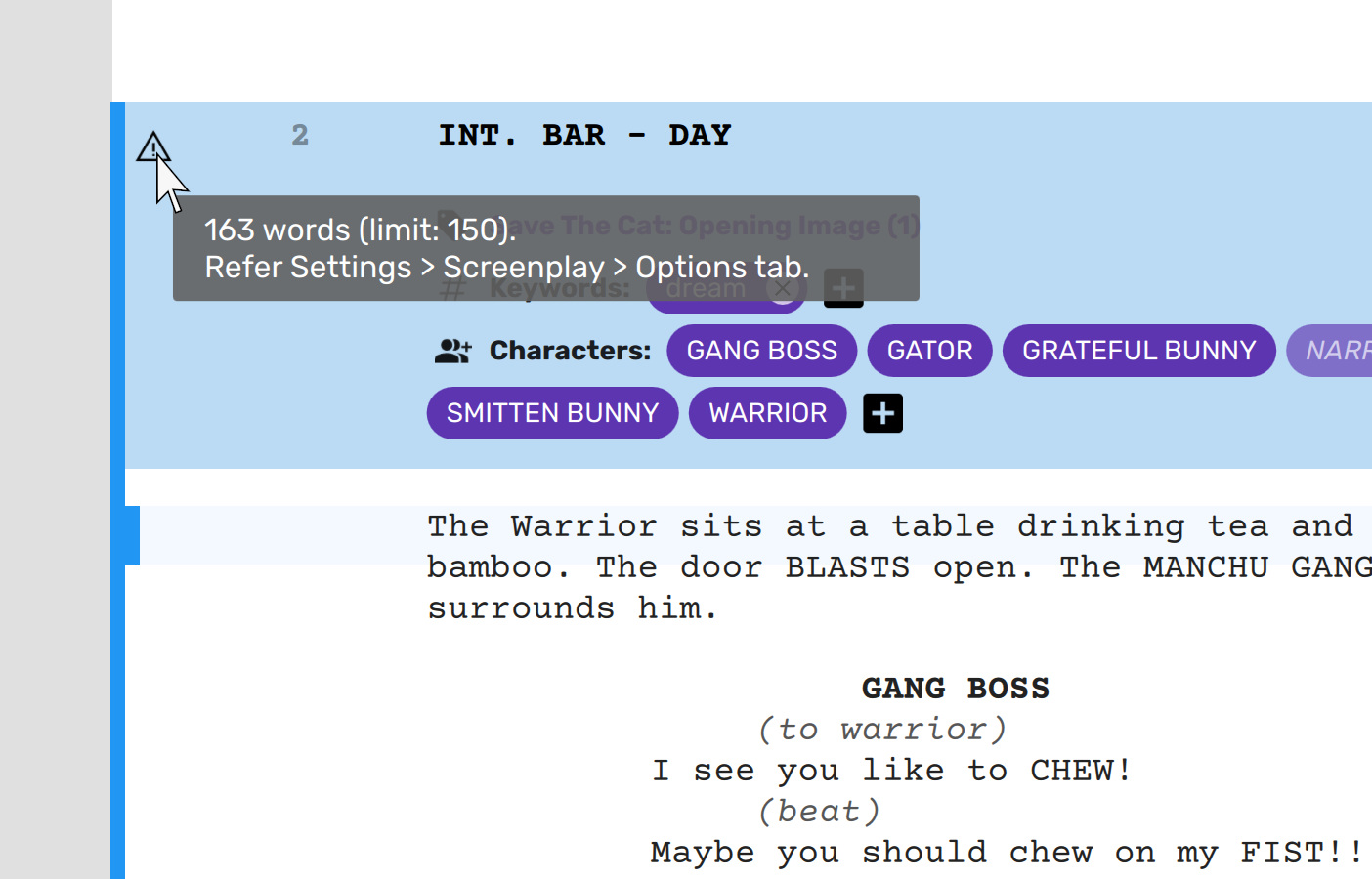Select the "(beat)" parenthetical line
1372x879 pixels.
[x=819, y=812]
